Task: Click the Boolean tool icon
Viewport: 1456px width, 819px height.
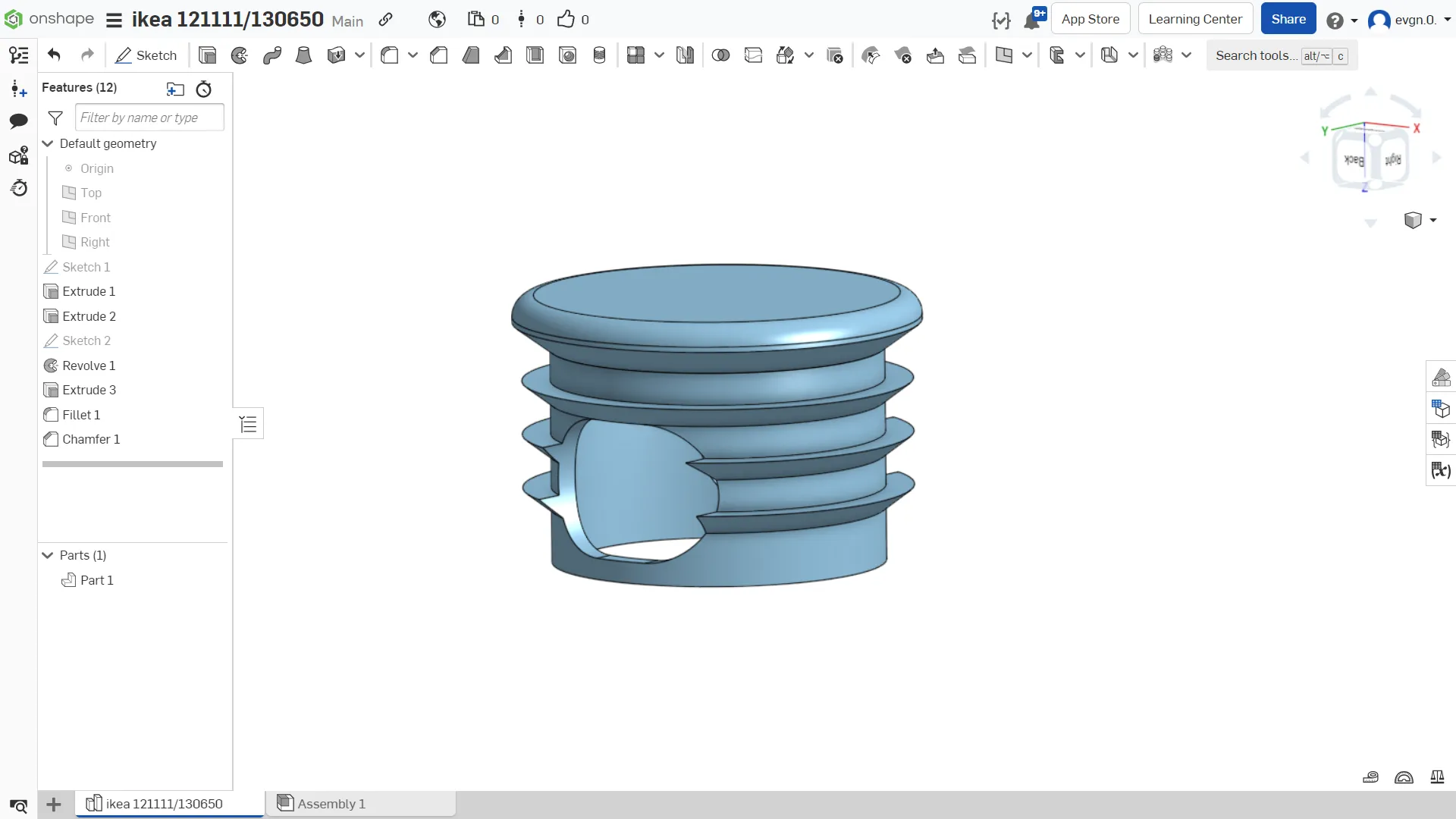Action: pyautogui.click(x=720, y=55)
